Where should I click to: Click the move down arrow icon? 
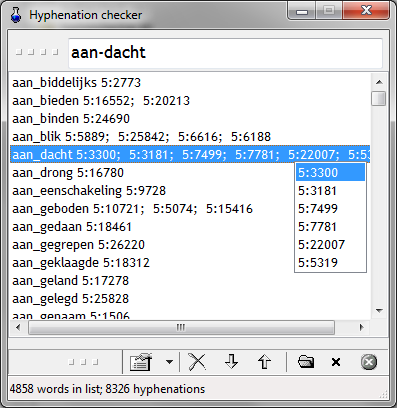(x=231, y=362)
